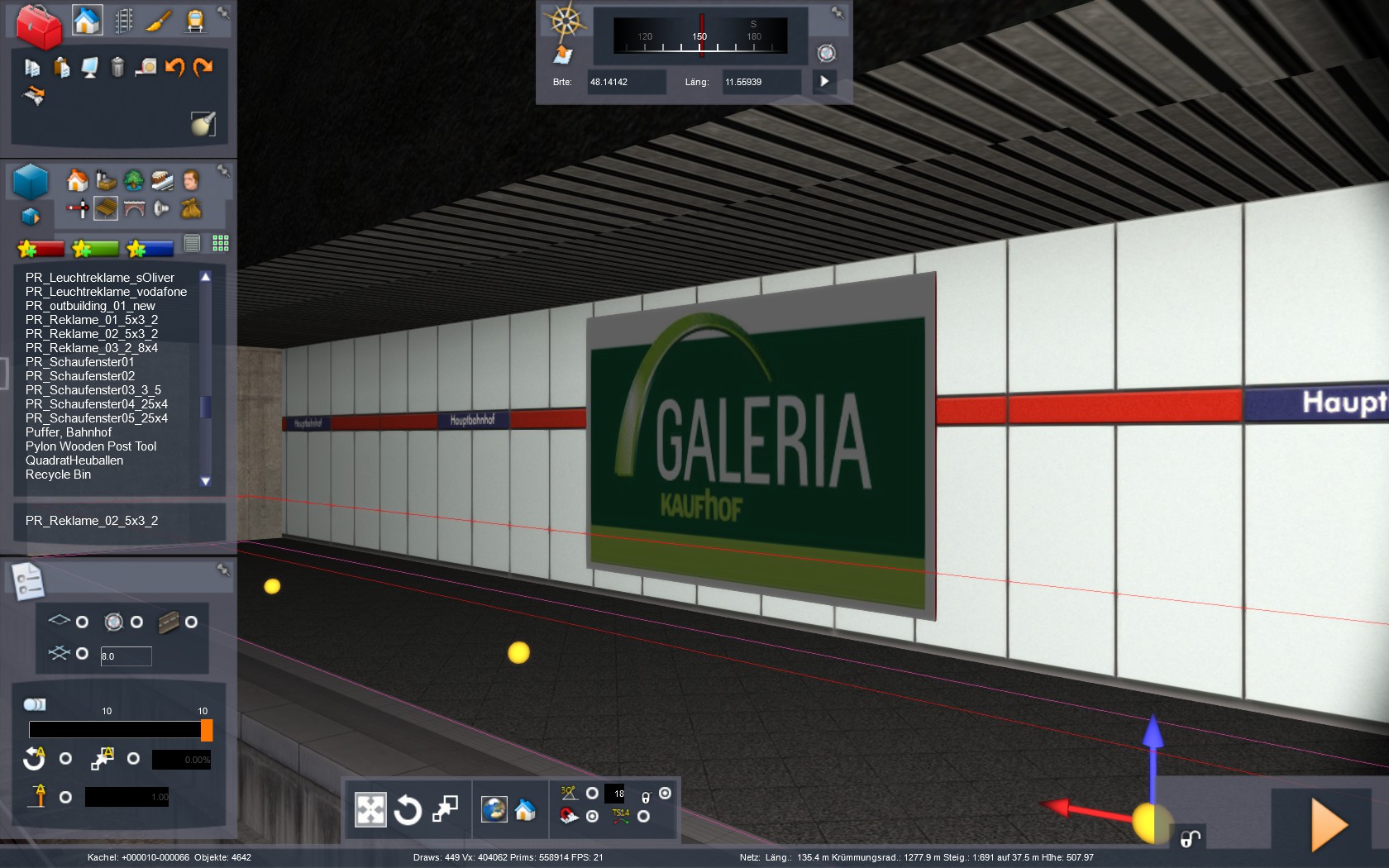The width and height of the screenshot is (1389, 868).
Task: Select the brown sack miscellaneous category
Action: [x=191, y=208]
